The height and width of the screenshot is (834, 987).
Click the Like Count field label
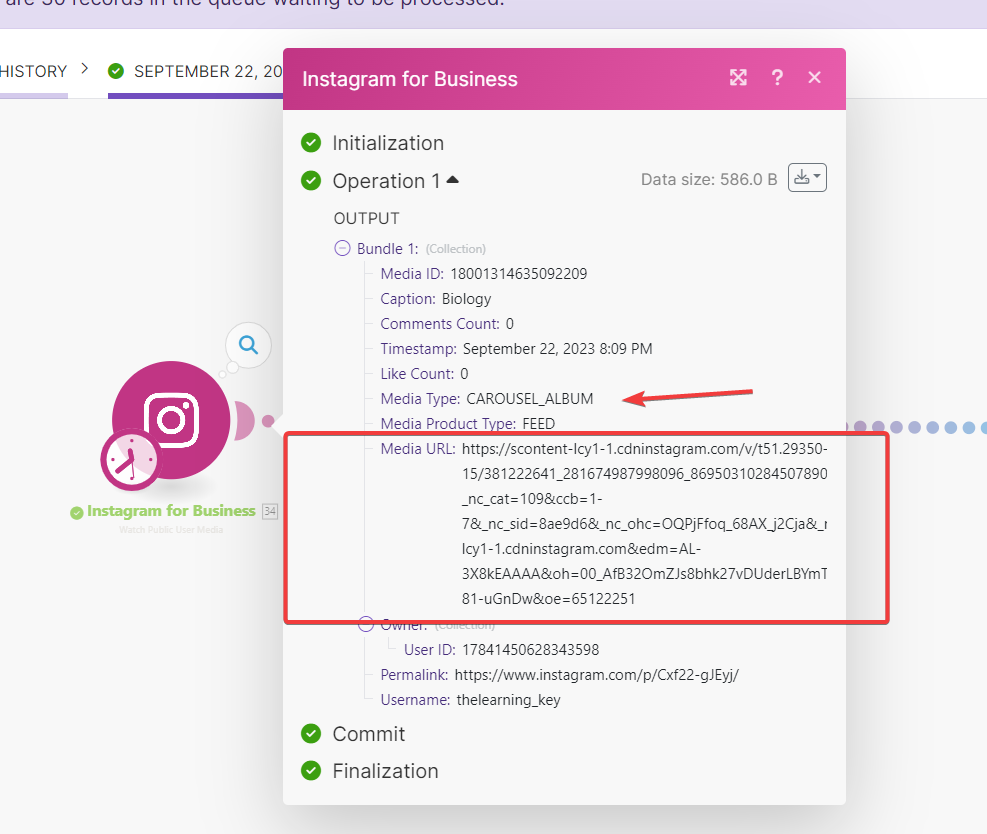417,374
